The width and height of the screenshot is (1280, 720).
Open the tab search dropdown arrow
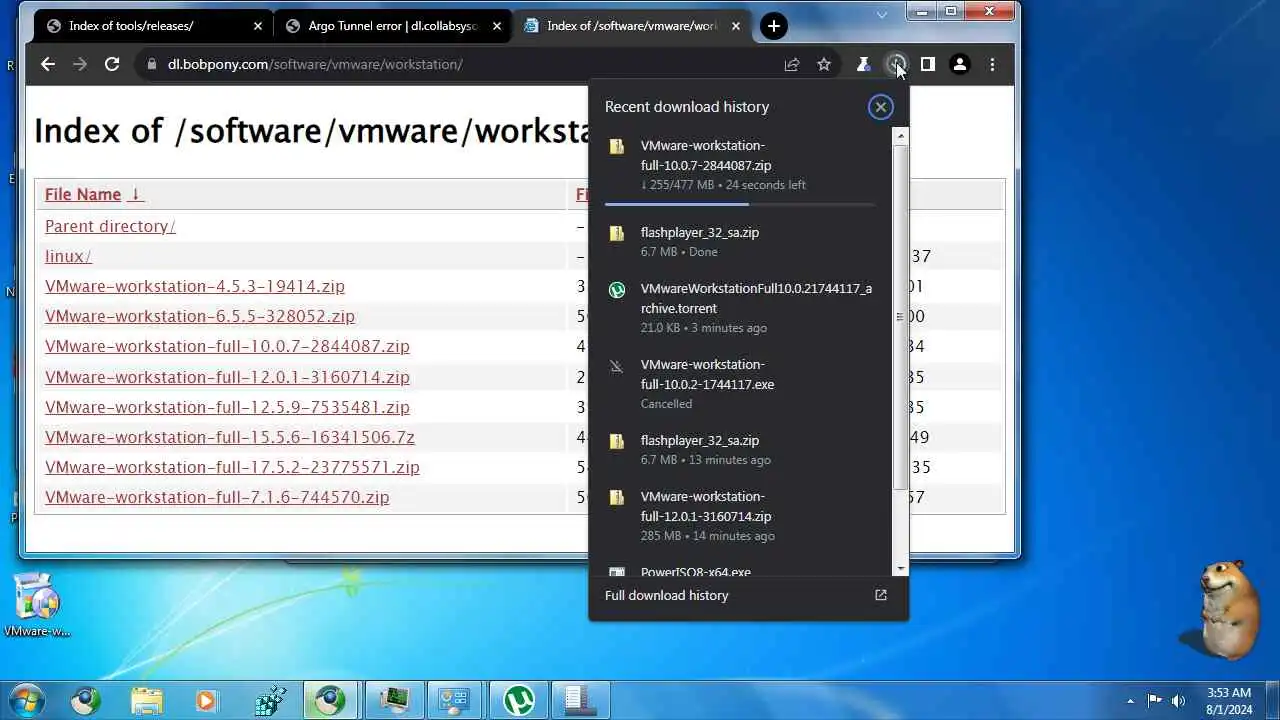(x=882, y=14)
